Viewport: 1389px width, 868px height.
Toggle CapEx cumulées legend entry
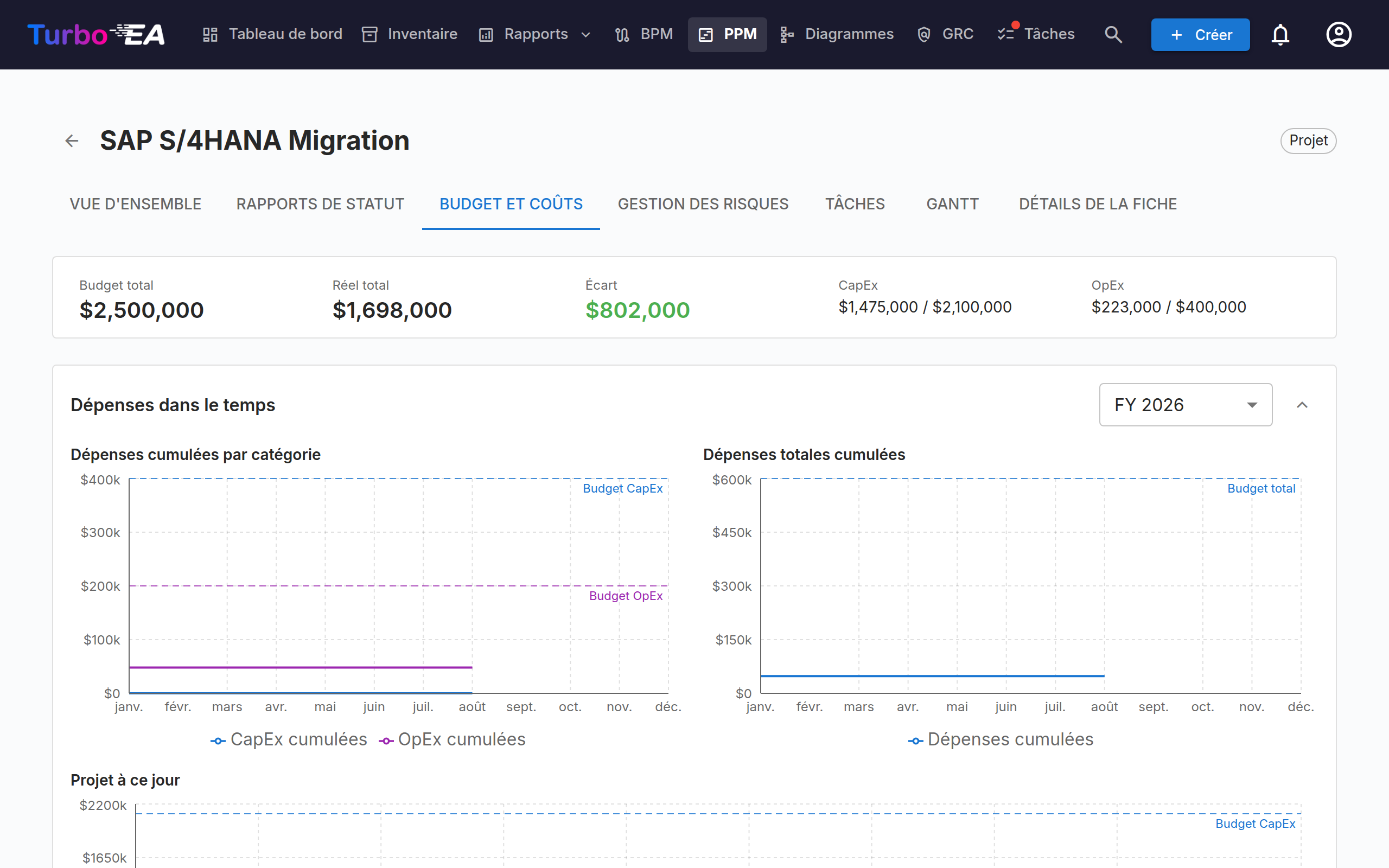tap(289, 739)
